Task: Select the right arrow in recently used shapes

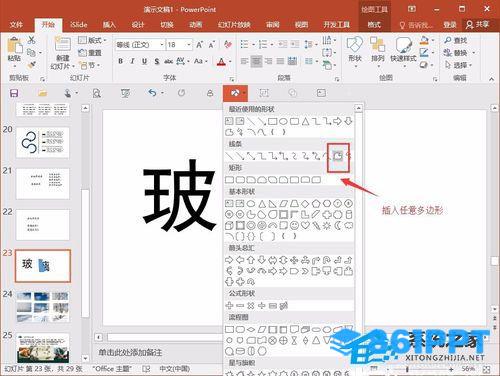Action: click(337, 121)
